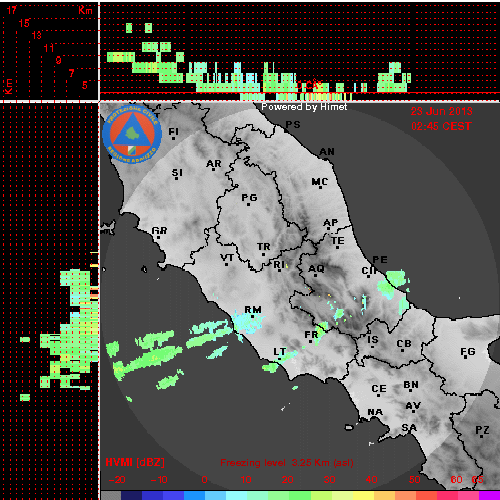The image size is (500, 500).
Task: Click the 'Freezing level 3.25 Km (asl)' text
Action: tap(287, 463)
